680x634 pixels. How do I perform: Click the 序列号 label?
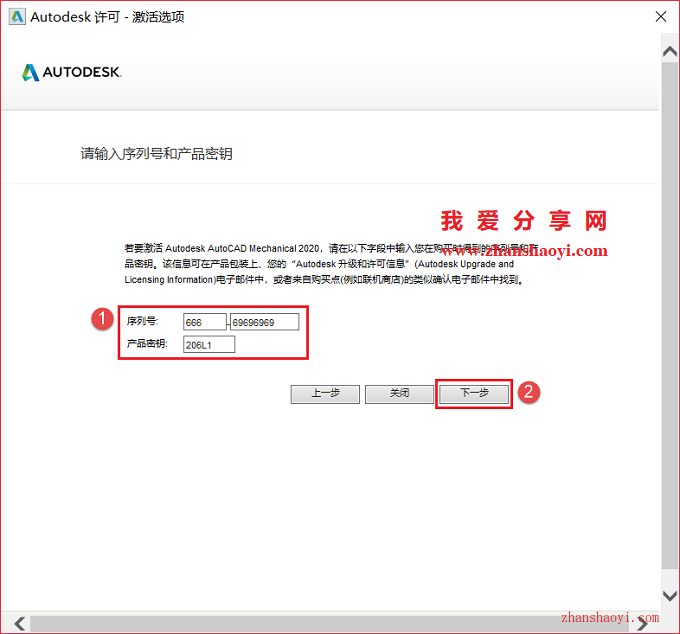[x=142, y=321]
